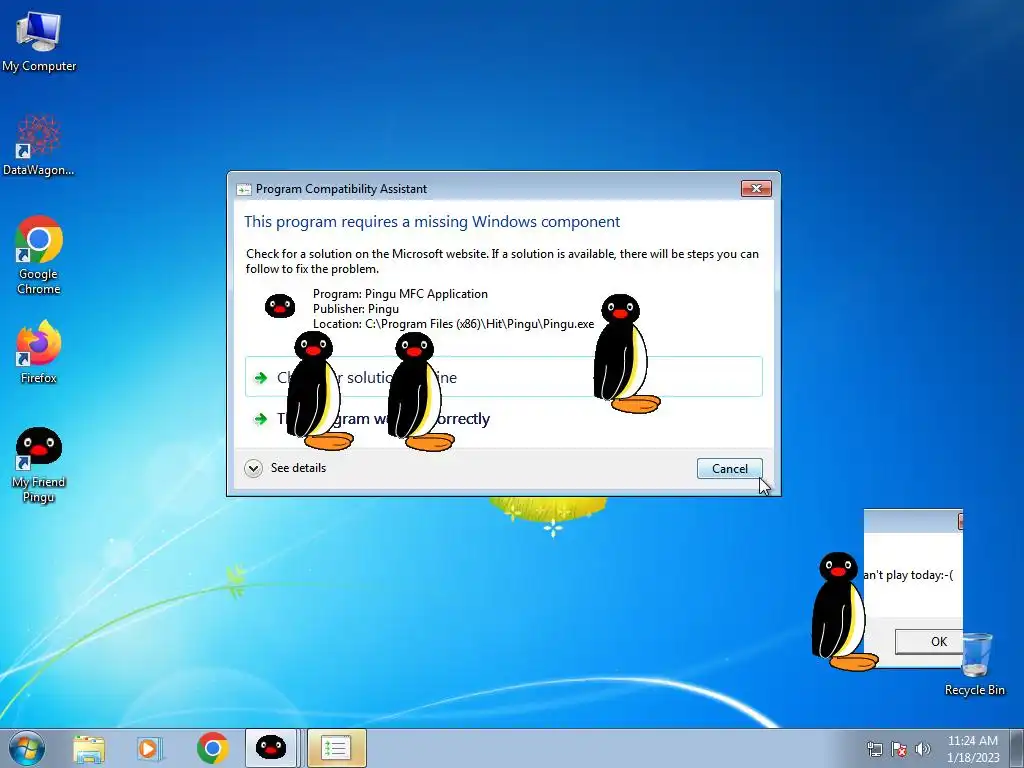The height and width of the screenshot is (768, 1024).
Task: Open My Friend Pingu desktop shortcut
Action: pyautogui.click(x=39, y=465)
